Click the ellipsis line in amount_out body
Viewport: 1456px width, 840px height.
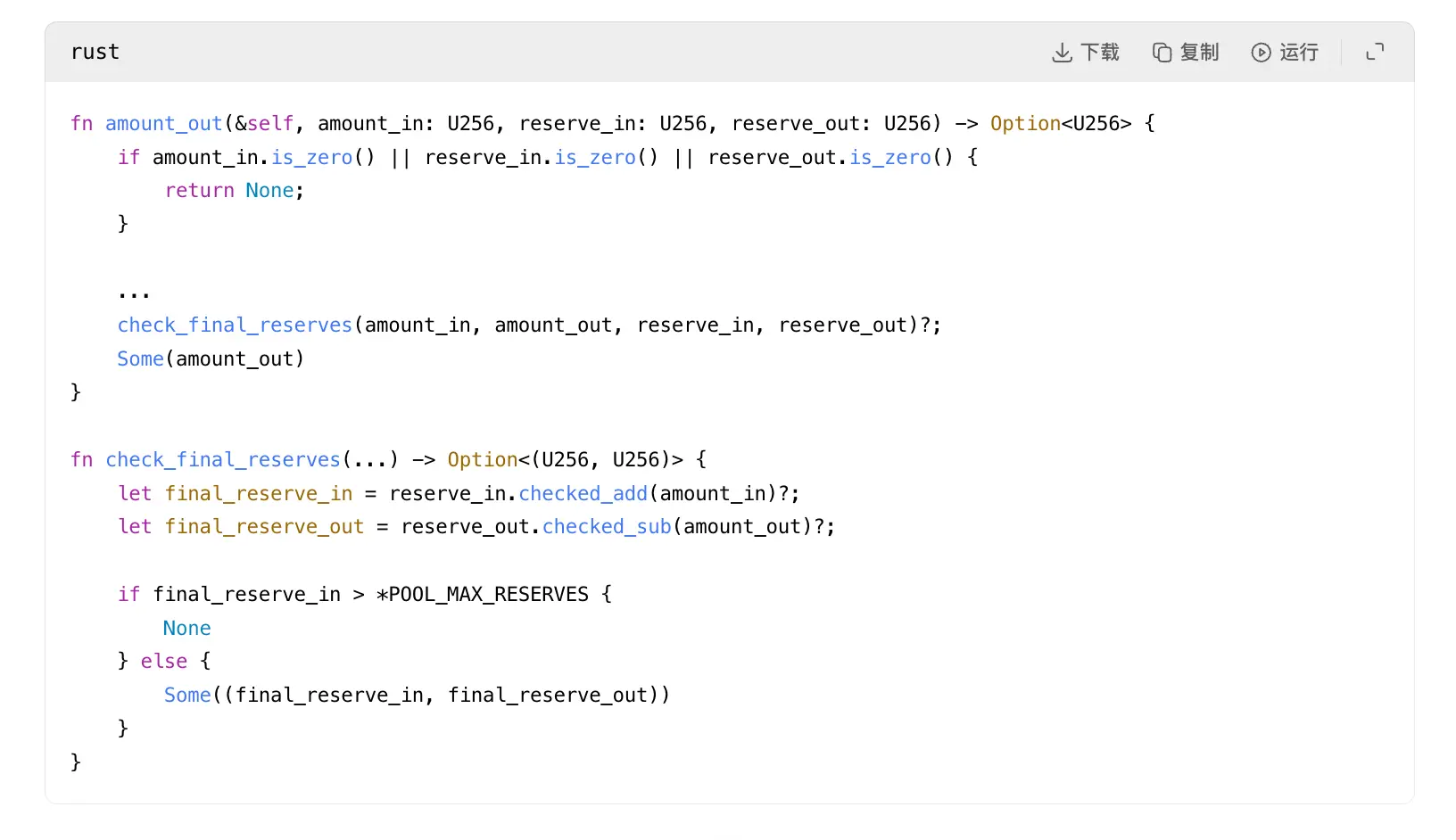point(134,292)
